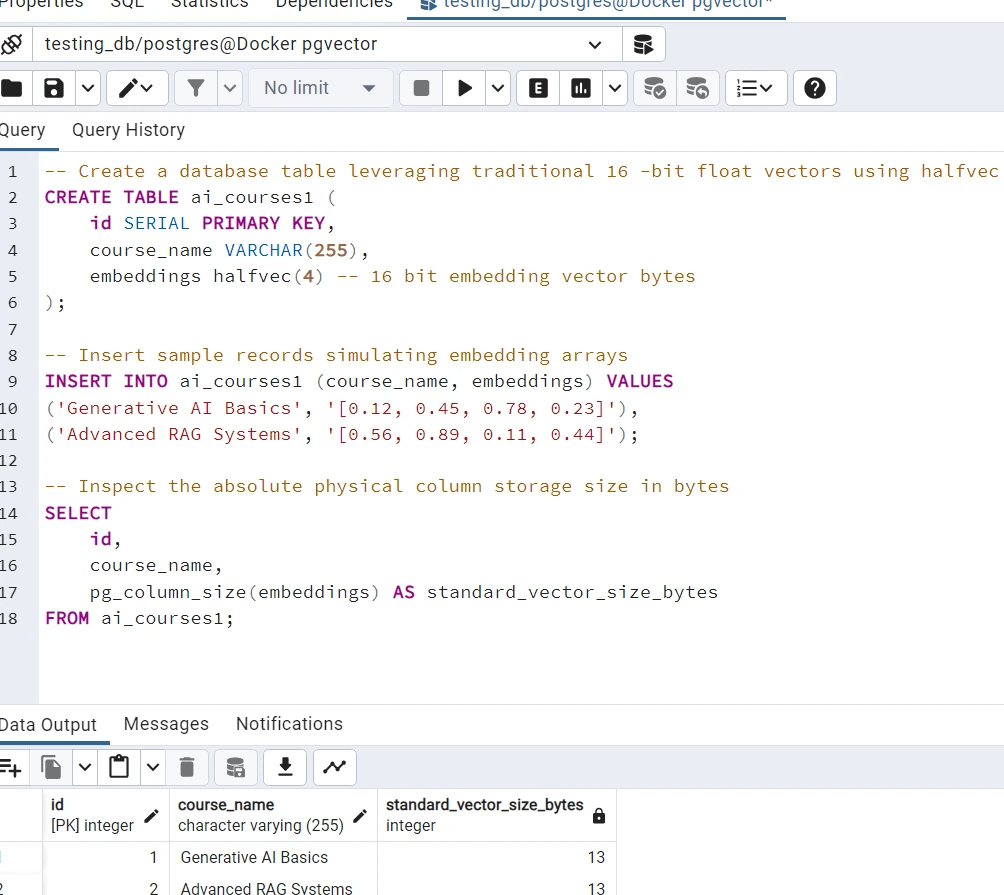Click 'SERIAL' type on line 3
Image resolution: width=1004 pixels, height=895 pixels.
click(157, 223)
